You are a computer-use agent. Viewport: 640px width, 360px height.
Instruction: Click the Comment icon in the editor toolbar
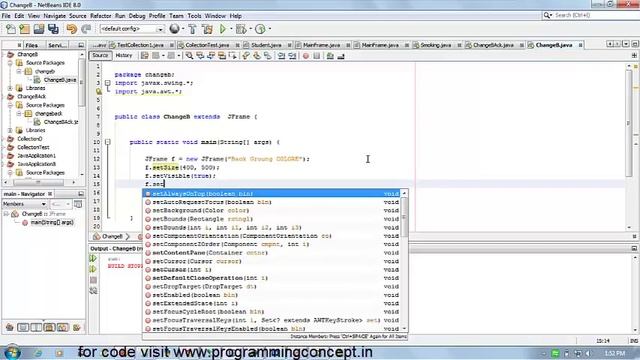tap(330, 56)
